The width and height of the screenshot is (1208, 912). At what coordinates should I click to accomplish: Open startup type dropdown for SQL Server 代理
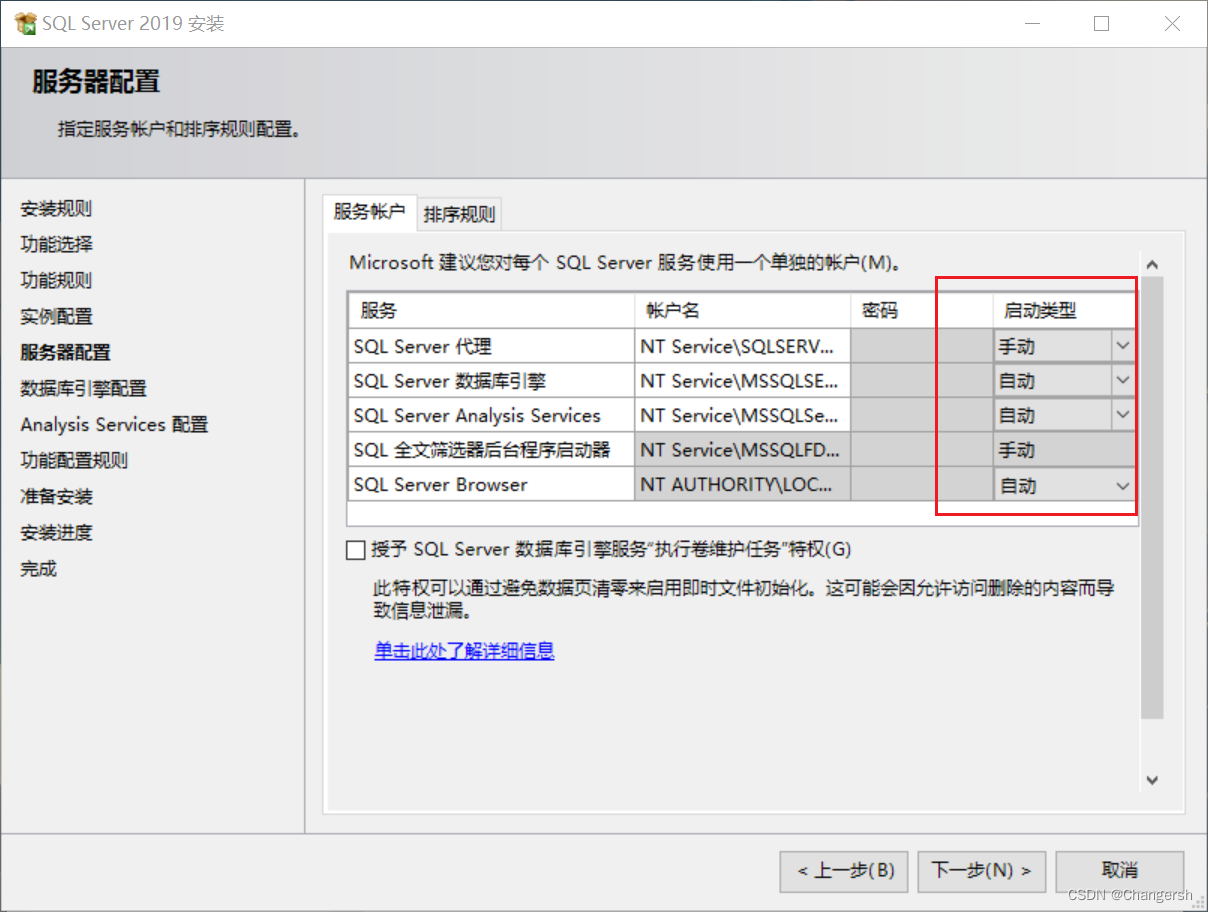1123,346
